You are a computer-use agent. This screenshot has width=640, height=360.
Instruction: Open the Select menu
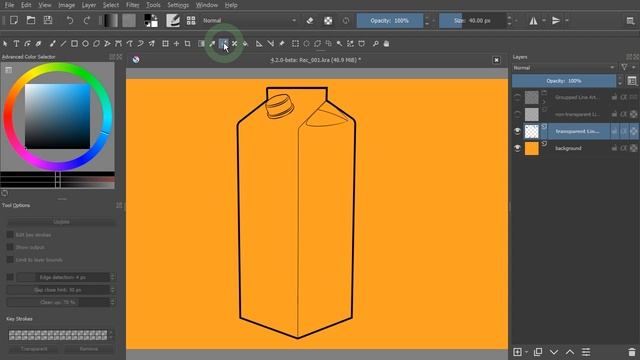(x=111, y=5)
